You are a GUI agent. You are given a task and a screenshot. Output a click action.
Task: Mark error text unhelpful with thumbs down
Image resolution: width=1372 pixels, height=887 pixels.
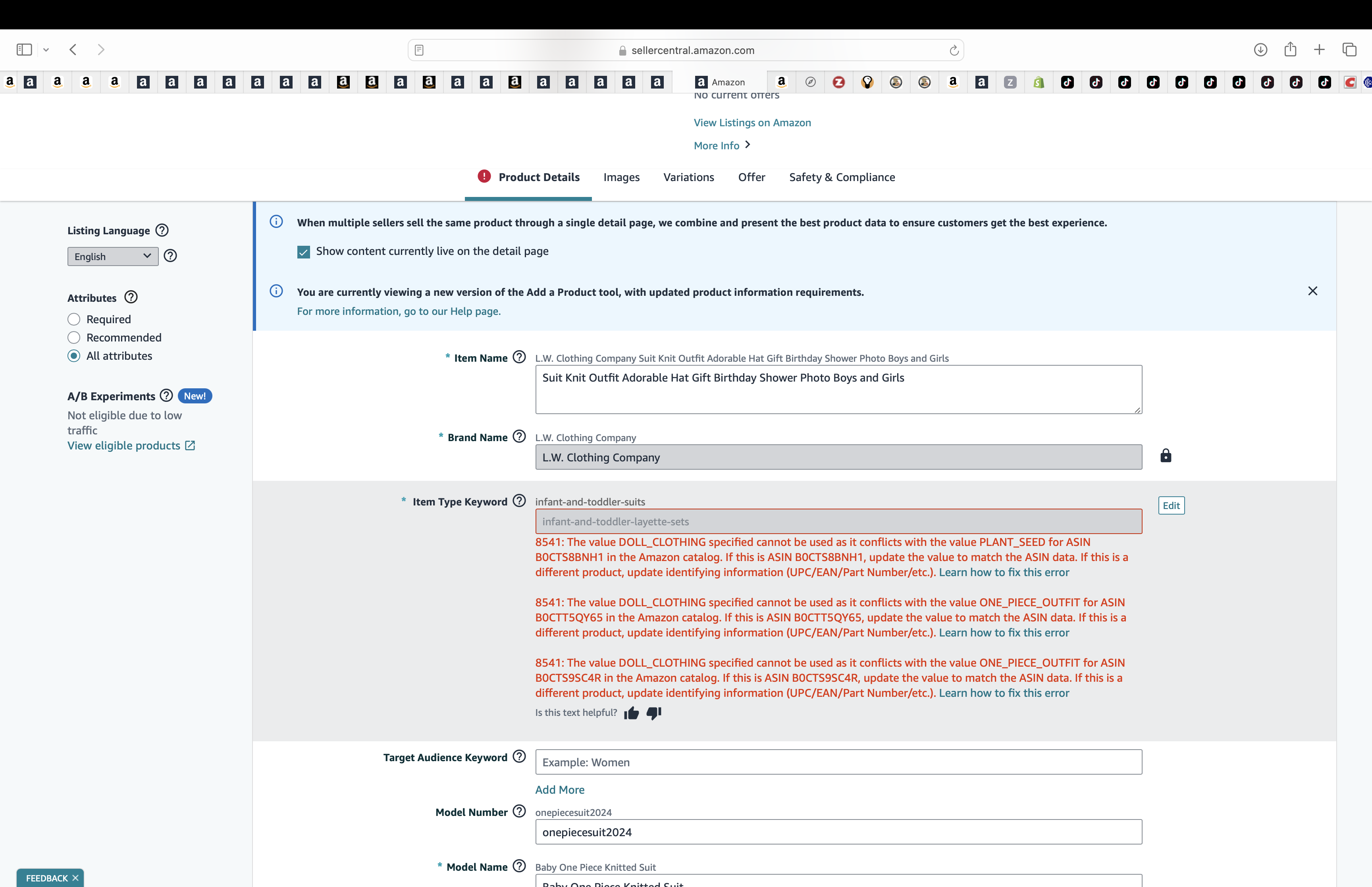654,713
